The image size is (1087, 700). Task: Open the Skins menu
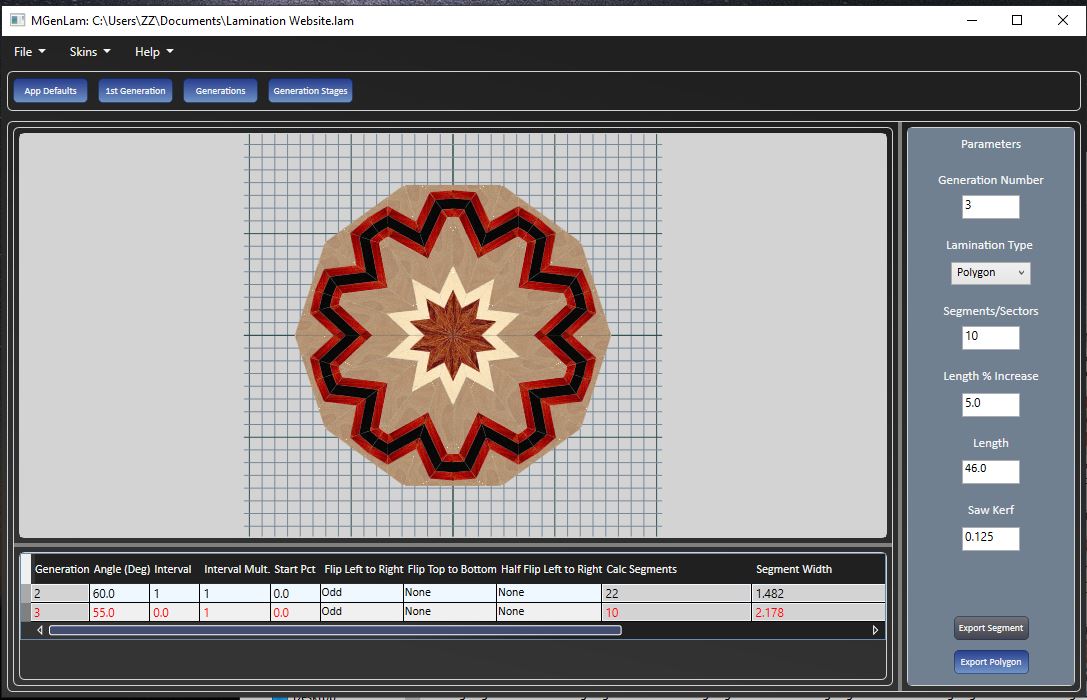[x=90, y=52]
